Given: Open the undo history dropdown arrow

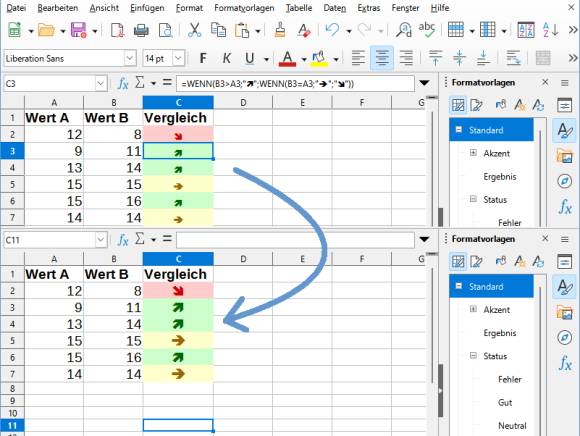Looking at the screenshot, I should 348,31.
